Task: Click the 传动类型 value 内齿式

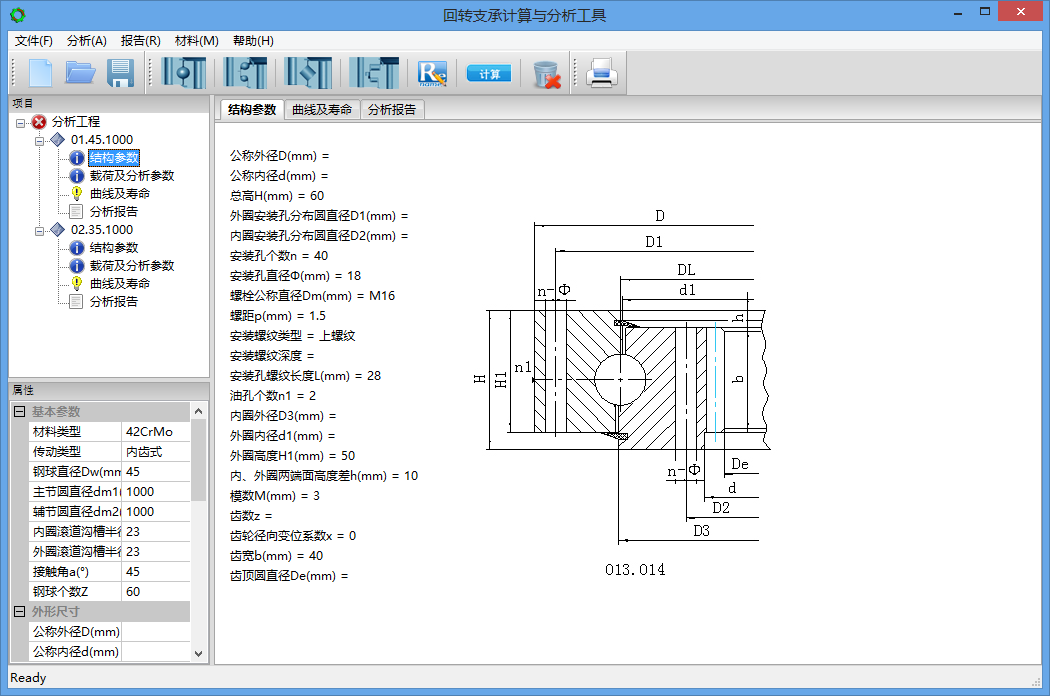Action: 155,452
